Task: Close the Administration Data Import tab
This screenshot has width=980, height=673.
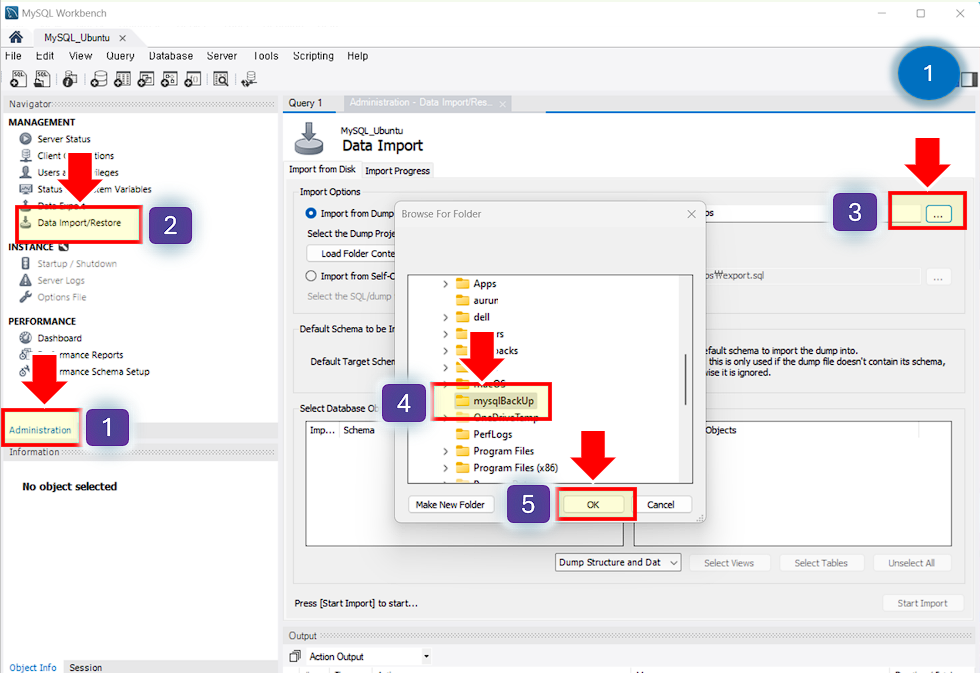Action: pos(502,104)
